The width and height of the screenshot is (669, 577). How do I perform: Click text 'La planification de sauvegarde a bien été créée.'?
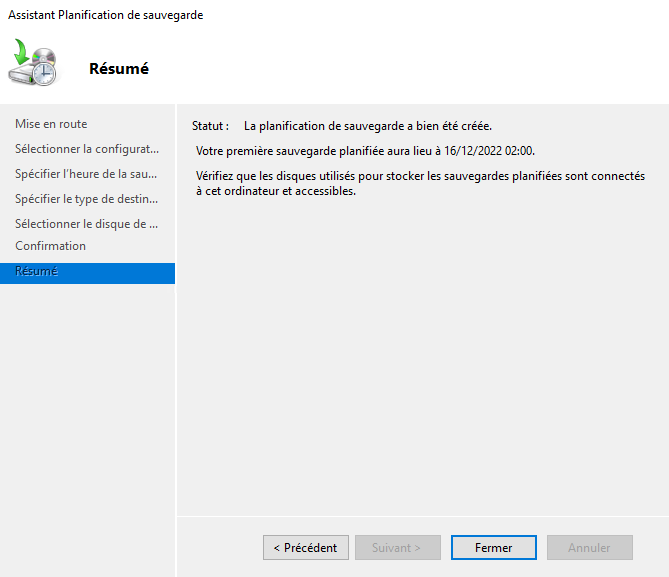(x=368, y=126)
